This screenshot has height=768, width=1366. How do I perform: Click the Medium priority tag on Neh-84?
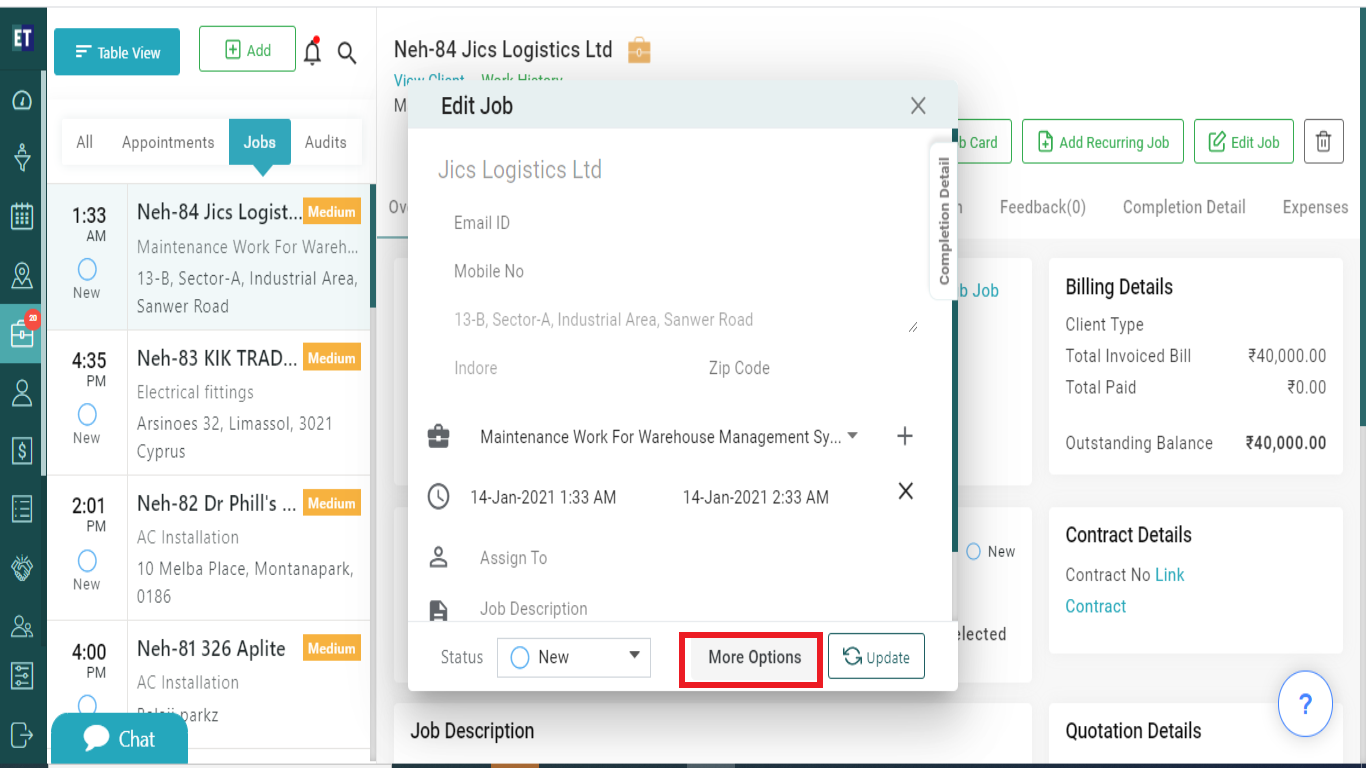click(332, 212)
